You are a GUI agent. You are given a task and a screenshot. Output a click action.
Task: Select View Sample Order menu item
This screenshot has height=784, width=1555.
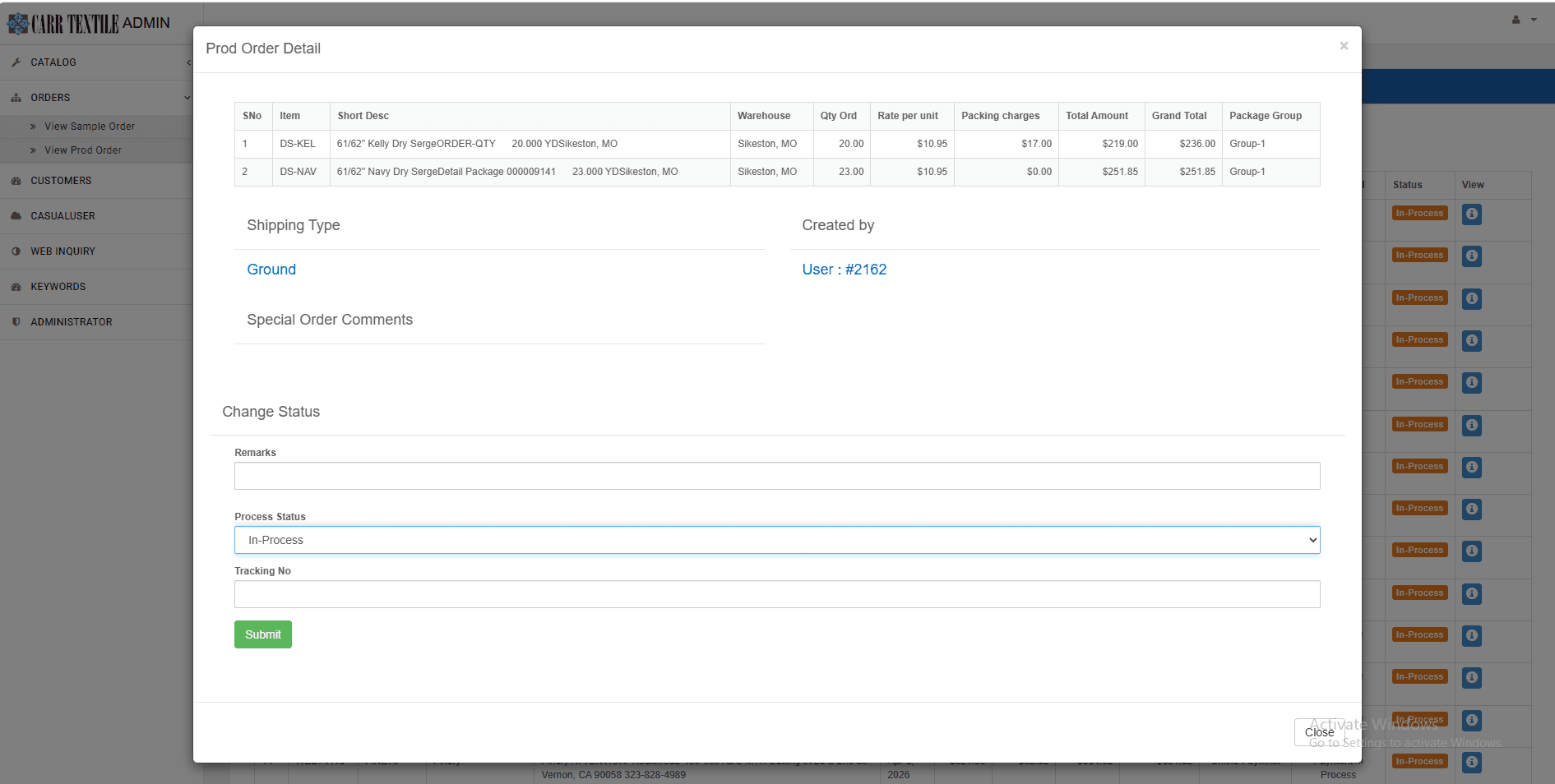pyautogui.click(x=90, y=126)
